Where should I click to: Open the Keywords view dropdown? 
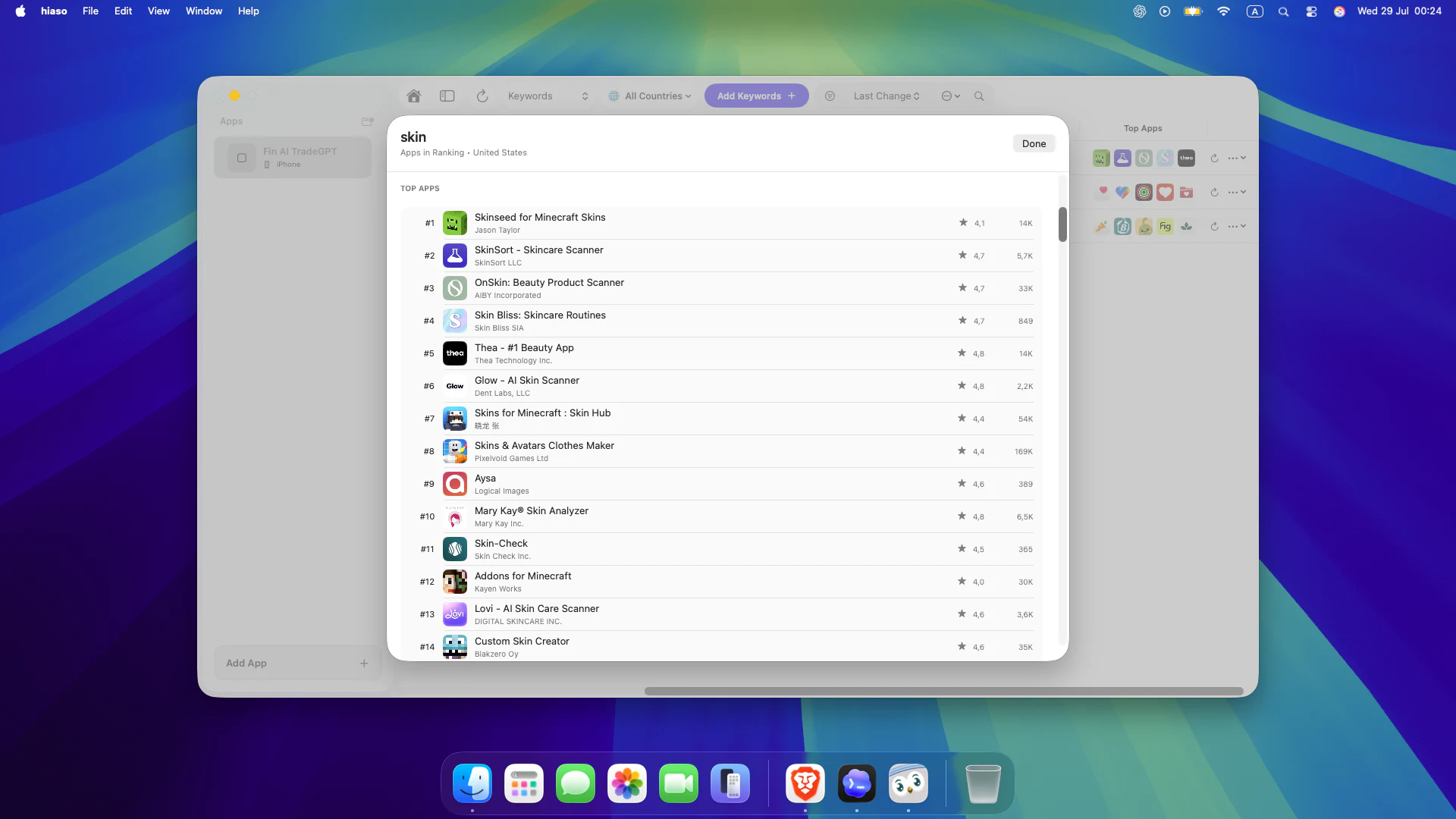pos(548,96)
